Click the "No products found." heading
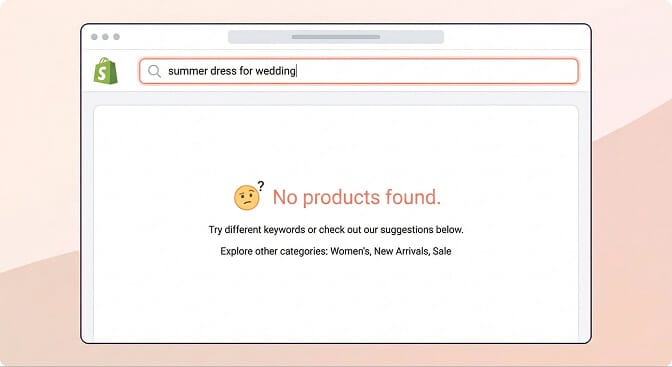 click(357, 197)
